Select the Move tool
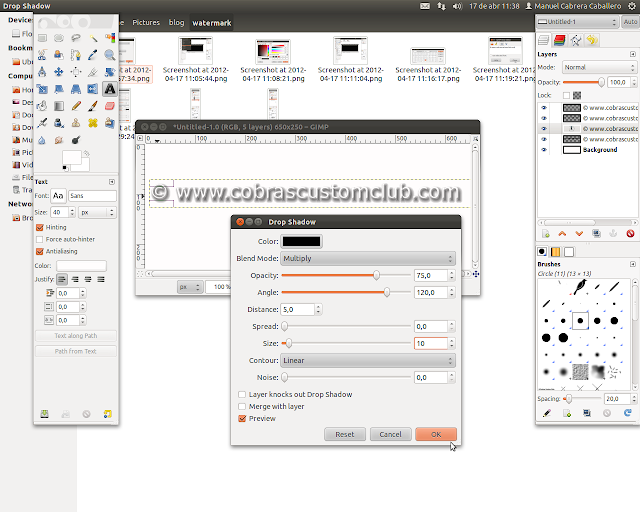 pyautogui.click(x=59, y=72)
